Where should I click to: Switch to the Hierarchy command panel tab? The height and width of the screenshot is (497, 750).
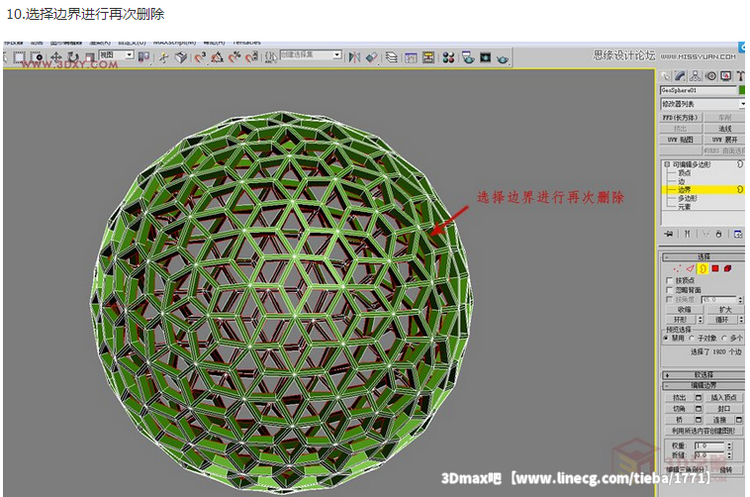695,76
